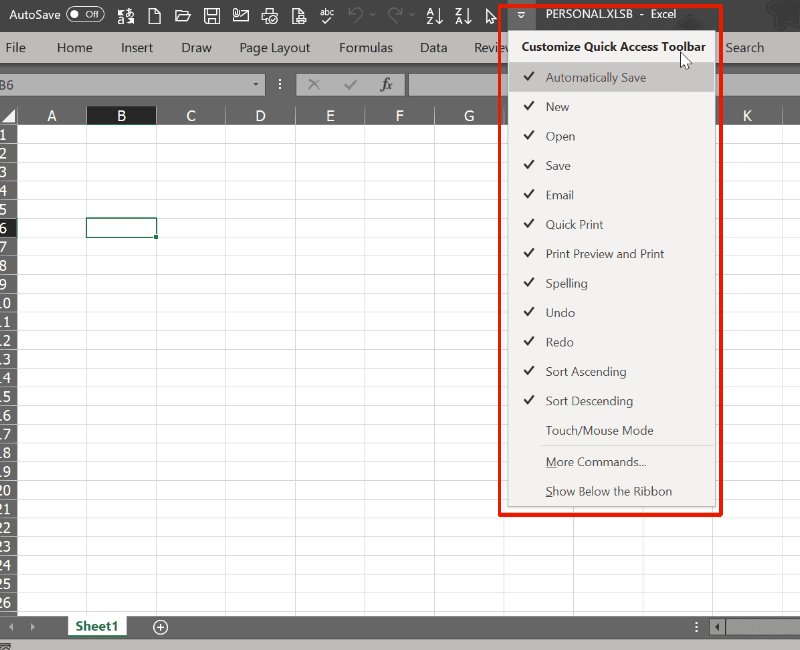Screen dimensions: 800x650
Task: Uncheck Print Preview and Print option
Action: [x=611, y=254]
